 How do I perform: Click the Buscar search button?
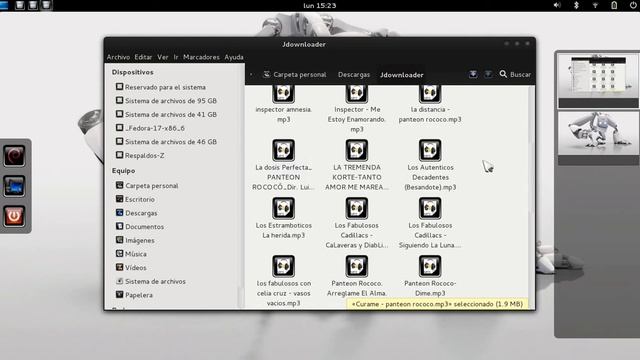pyautogui.click(x=515, y=74)
